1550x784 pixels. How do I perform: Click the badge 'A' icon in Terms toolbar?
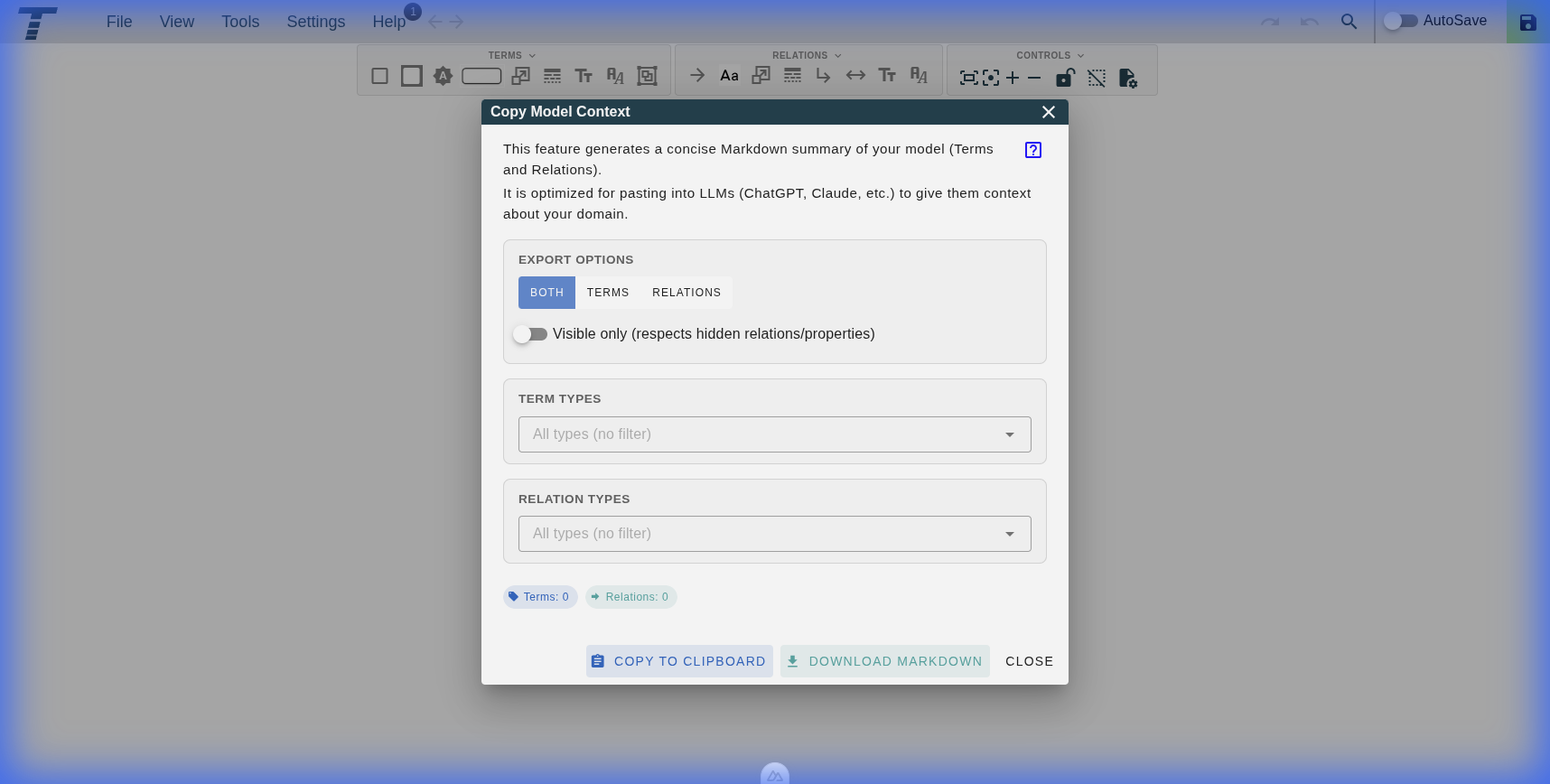coord(443,77)
